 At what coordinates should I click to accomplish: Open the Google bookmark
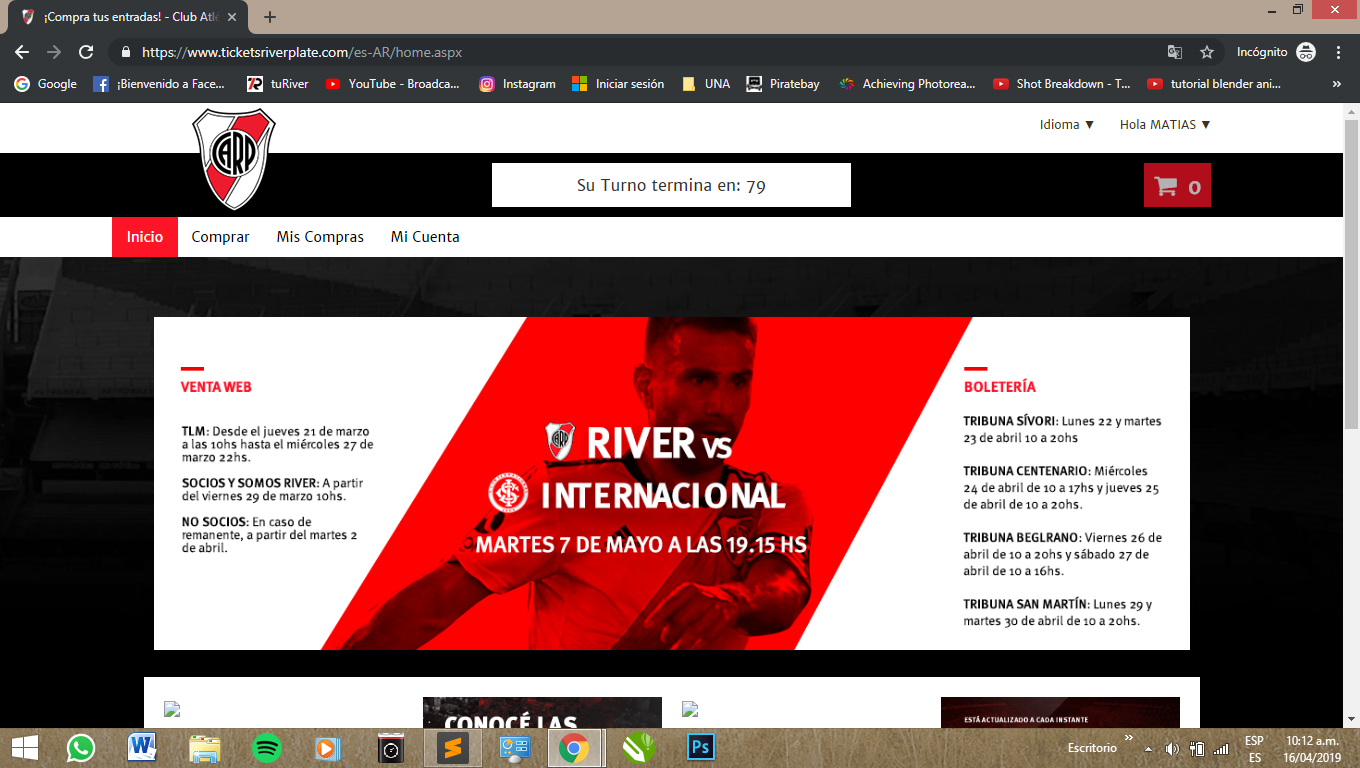click(45, 84)
